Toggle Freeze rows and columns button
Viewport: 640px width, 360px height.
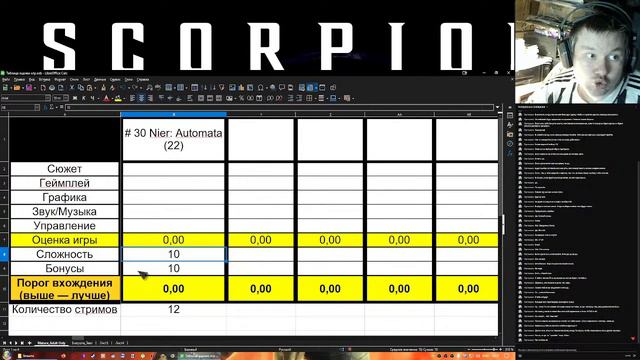click(310, 87)
